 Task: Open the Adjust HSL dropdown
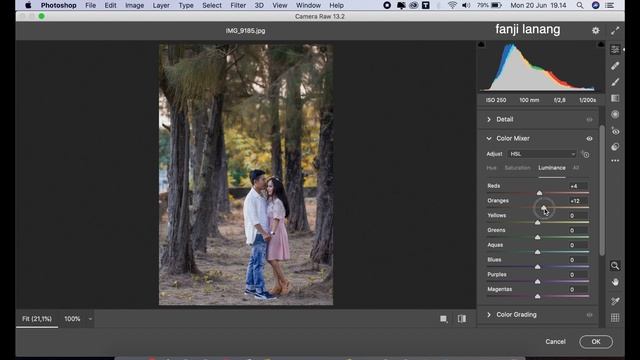[542, 154]
